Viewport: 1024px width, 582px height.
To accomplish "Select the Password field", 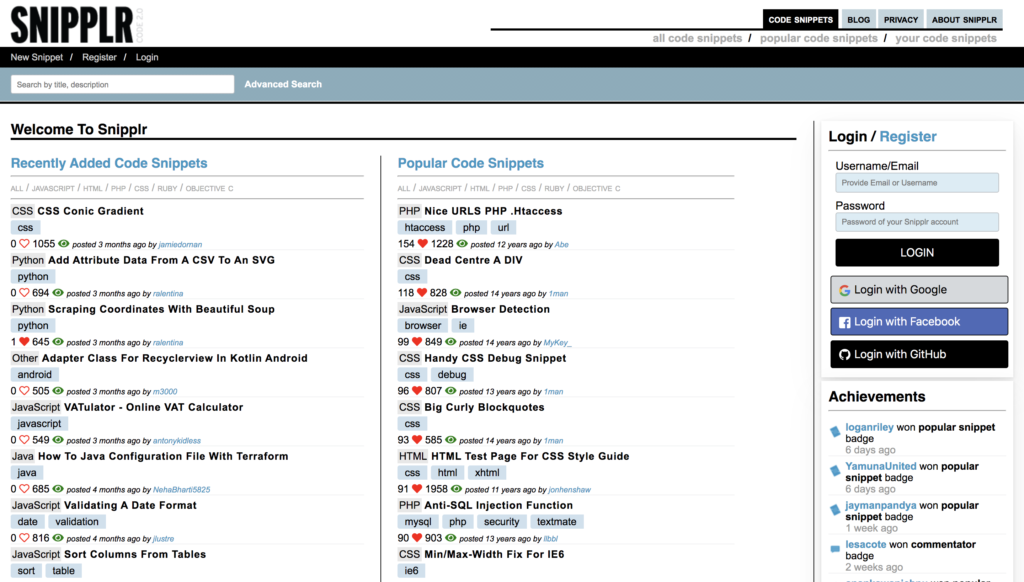I will pyautogui.click(x=916, y=222).
